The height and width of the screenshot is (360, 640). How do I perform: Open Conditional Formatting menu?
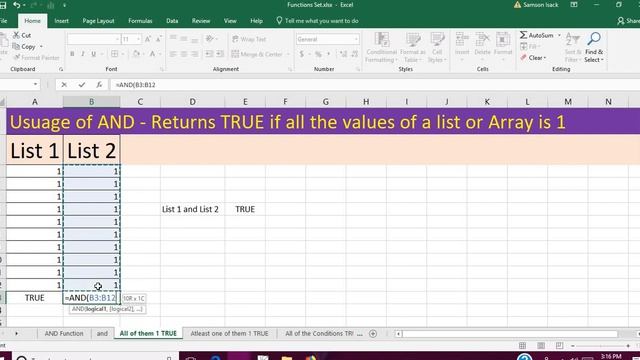[381, 47]
